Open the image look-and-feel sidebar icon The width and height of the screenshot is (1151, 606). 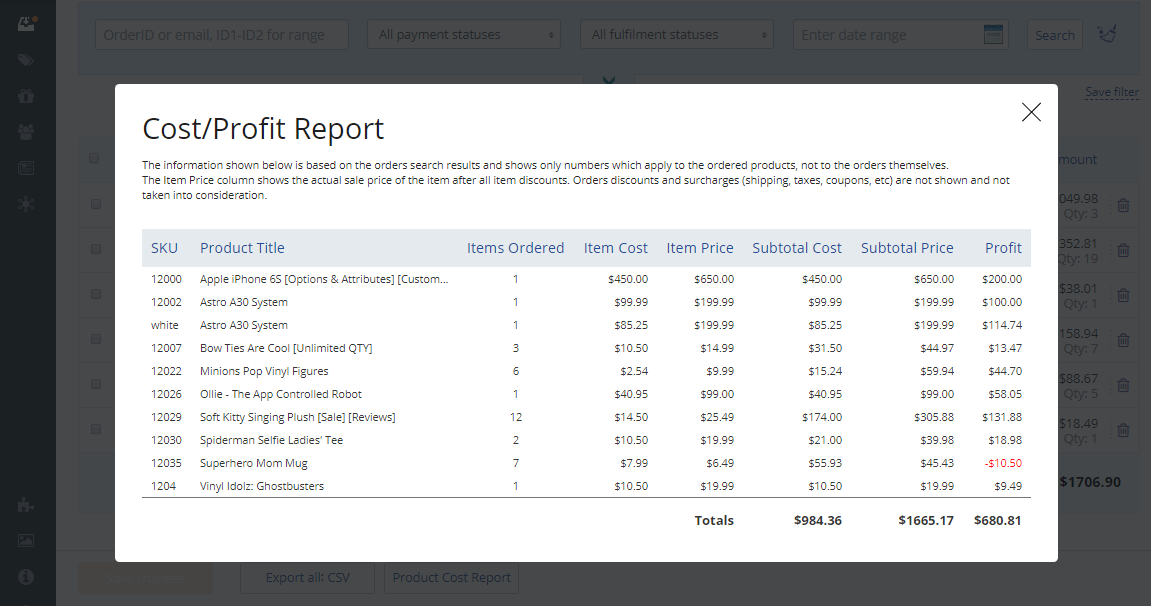(x=26, y=541)
